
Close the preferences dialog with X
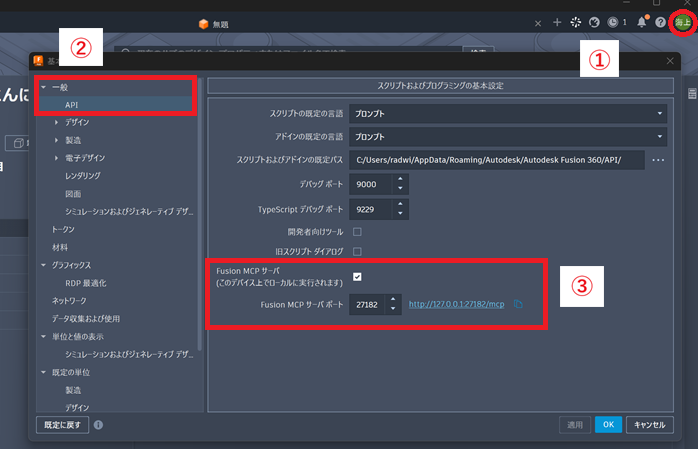point(670,61)
